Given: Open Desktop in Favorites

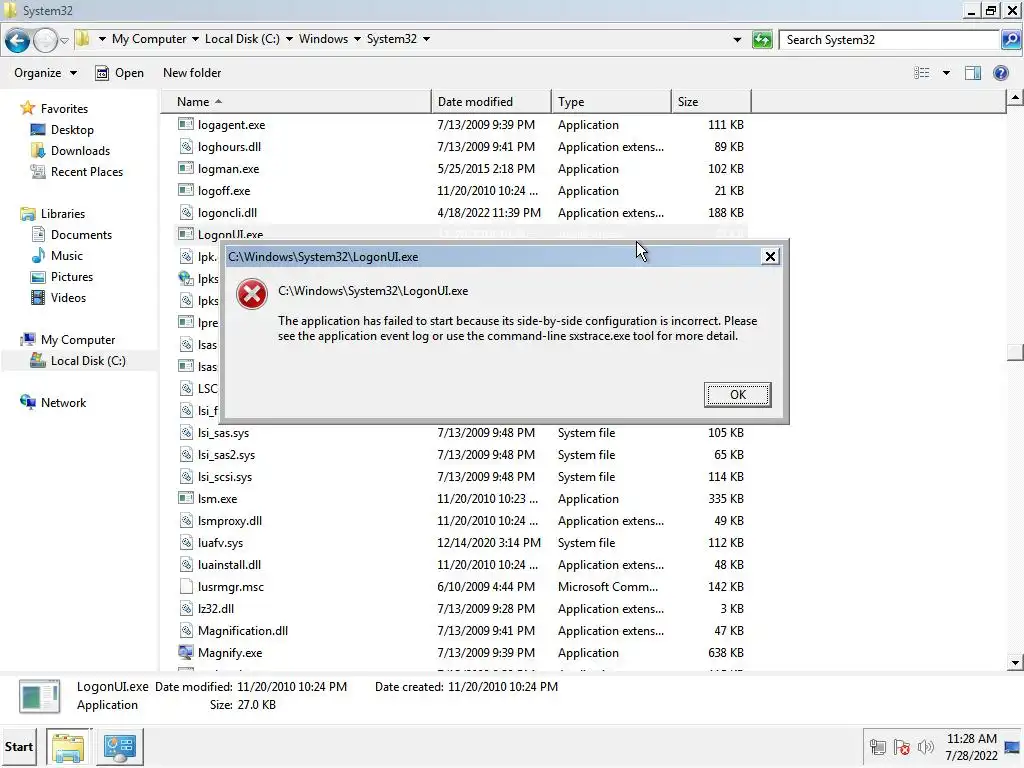Looking at the screenshot, I should (72, 130).
